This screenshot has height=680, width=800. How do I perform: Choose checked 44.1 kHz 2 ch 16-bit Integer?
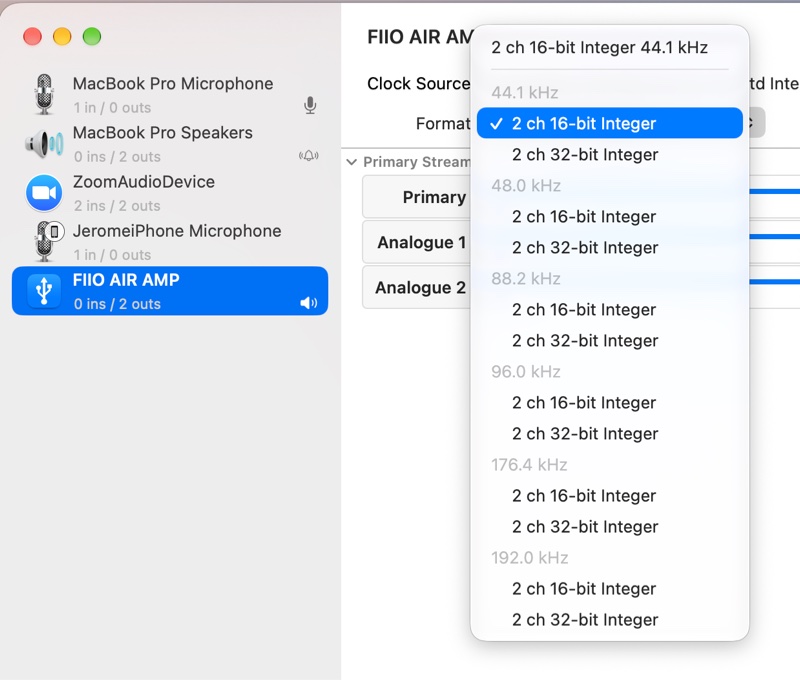[610, 123]
